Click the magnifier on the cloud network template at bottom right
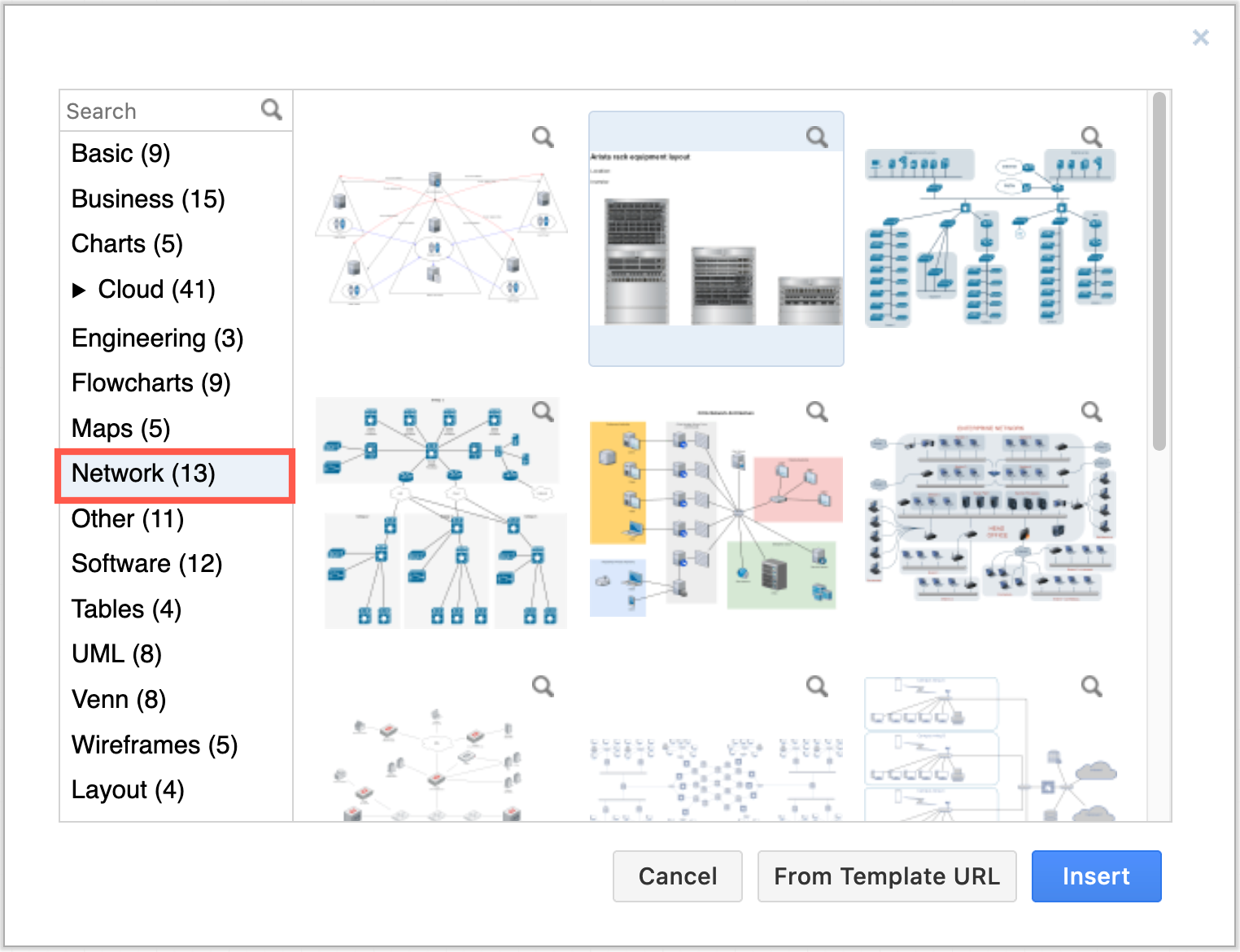Image resolution: width=1240 pixels, height=952 pixels. pyautogui.click(x=1091, y=687)
